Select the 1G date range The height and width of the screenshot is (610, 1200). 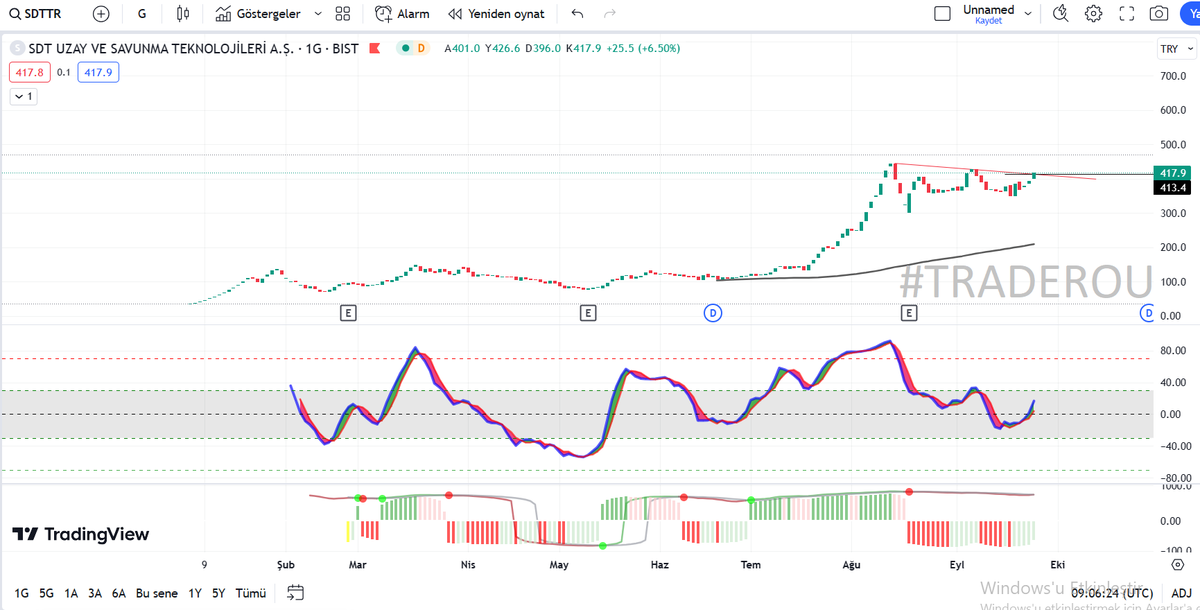pos(21,593)
